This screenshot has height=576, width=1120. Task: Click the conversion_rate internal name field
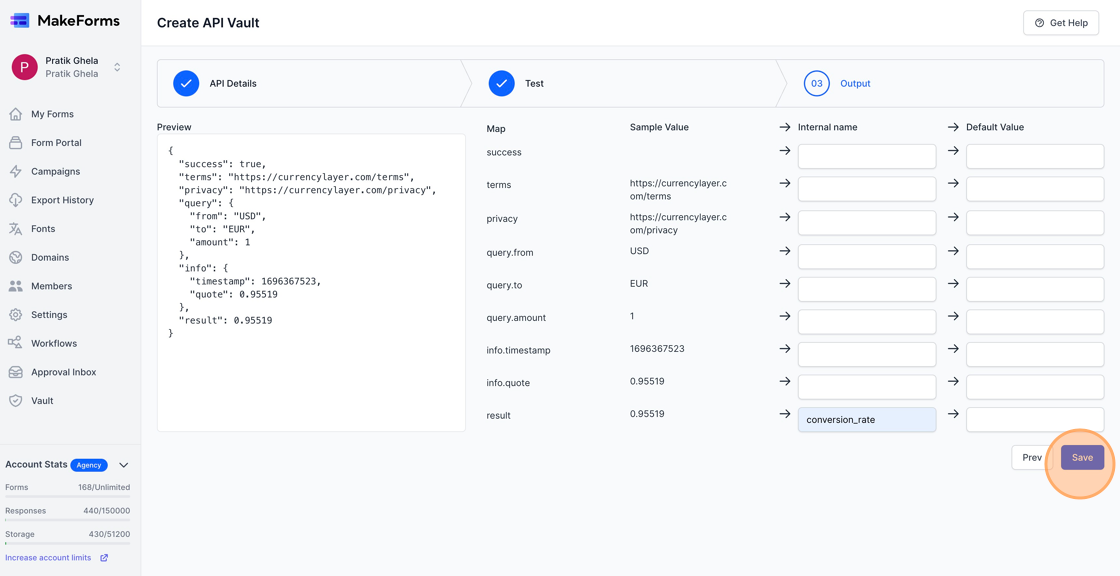866,419
